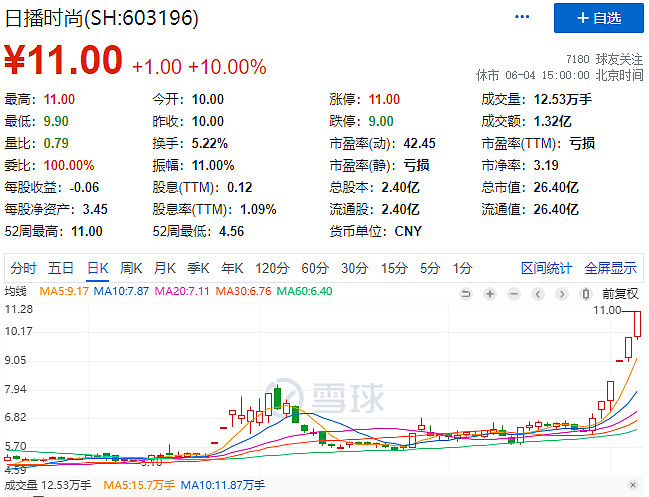Click 货币单位 value CNY
649x497 pixels.
click(x=408, y=231)
